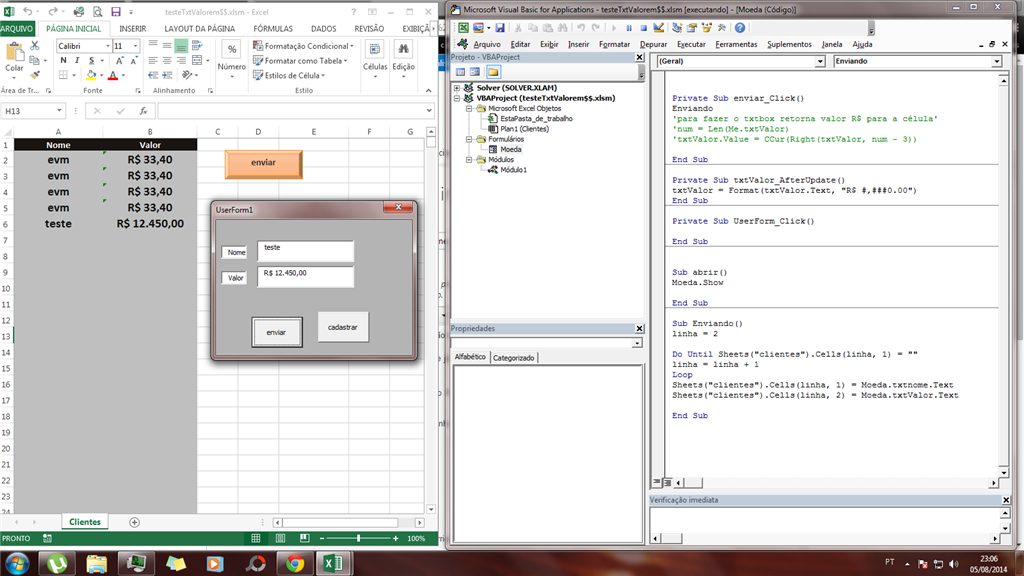
Task: Open the Ferramentas menu in VBA editor
Action: pos(736,44)
